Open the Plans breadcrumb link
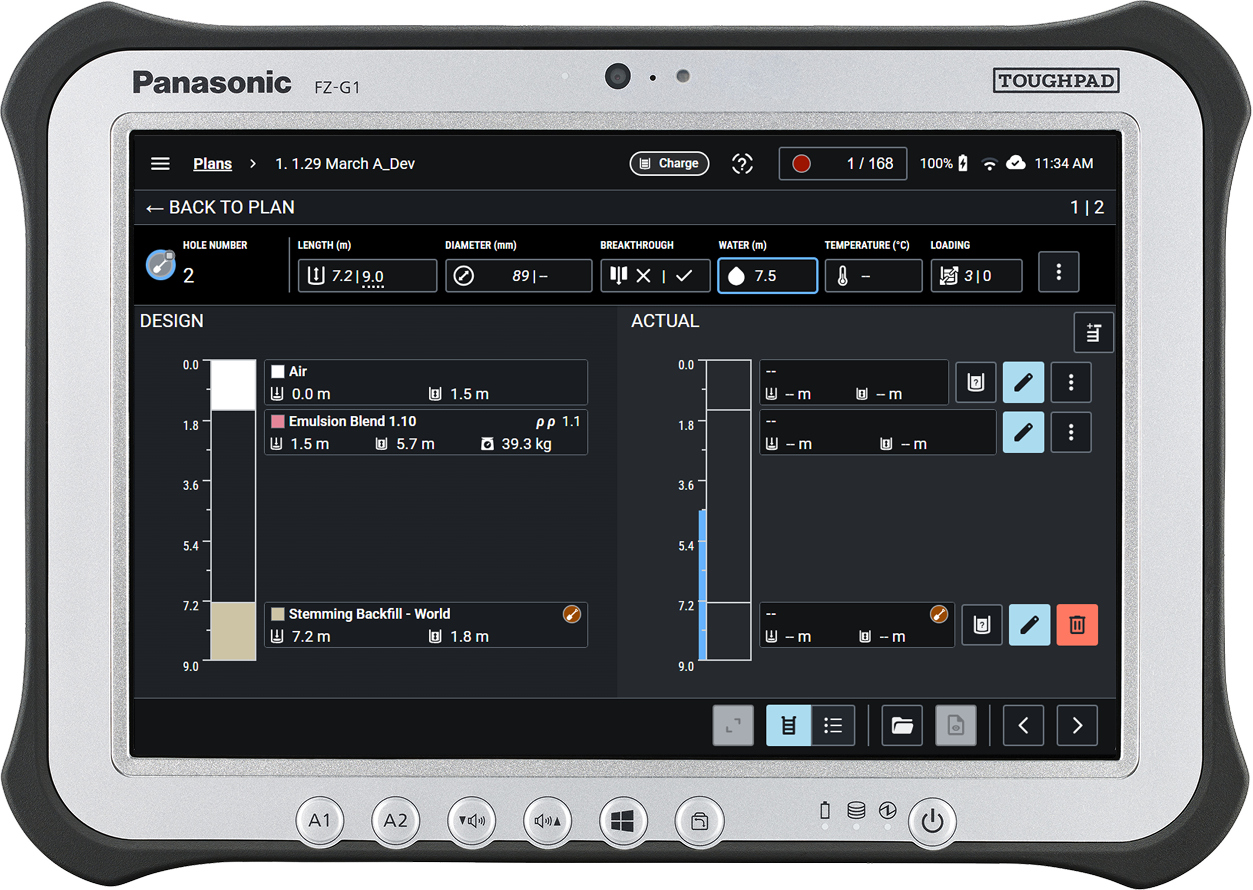 (212, 164)
